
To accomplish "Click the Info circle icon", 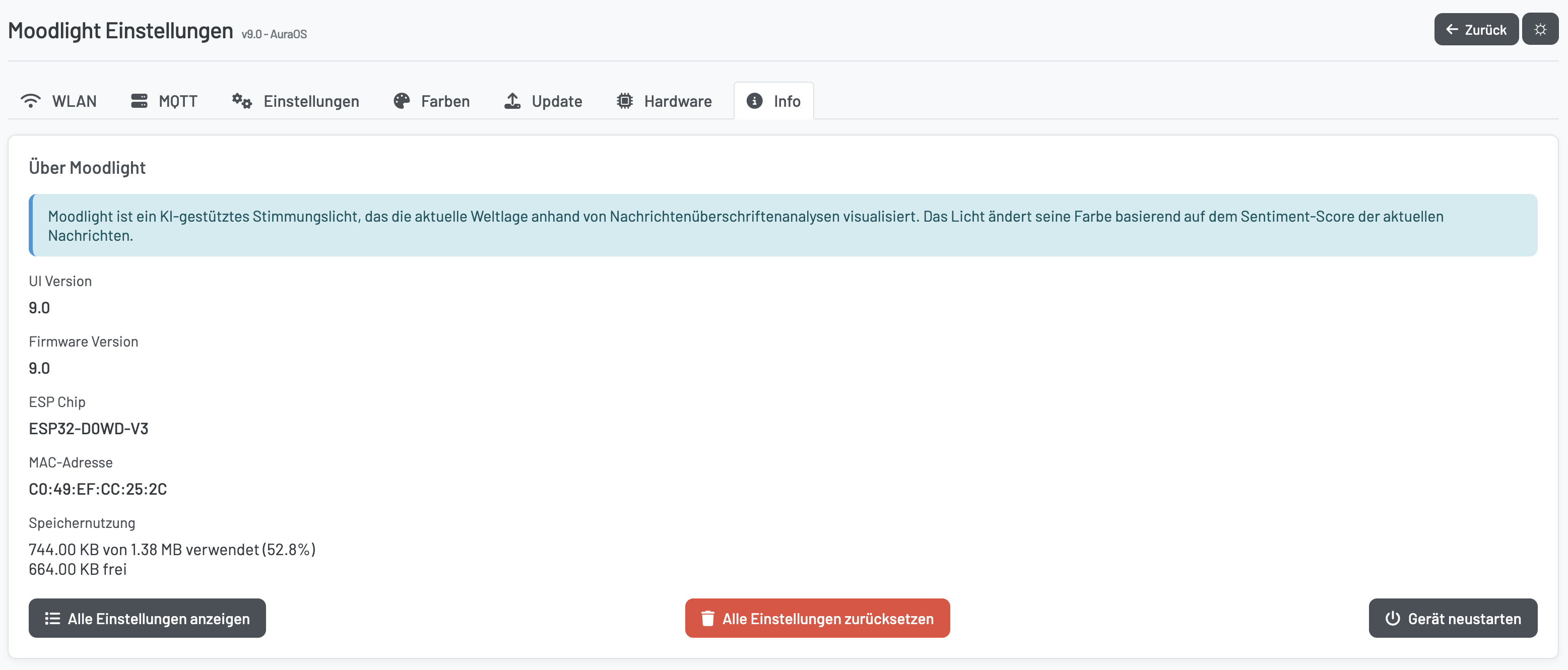I will 754,101.
